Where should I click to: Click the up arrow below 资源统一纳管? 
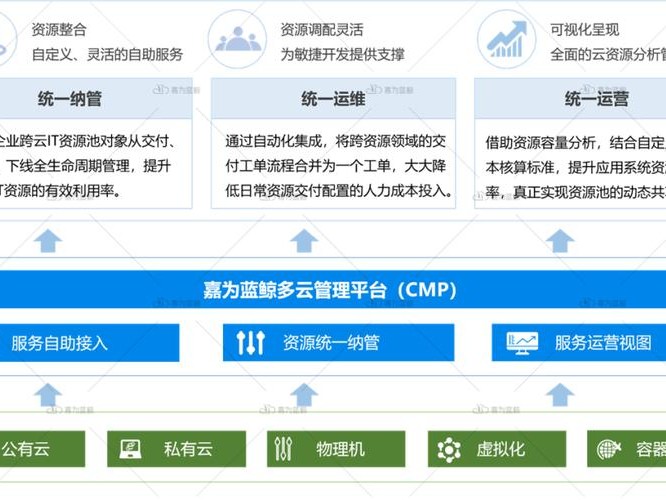click(304, 395)
